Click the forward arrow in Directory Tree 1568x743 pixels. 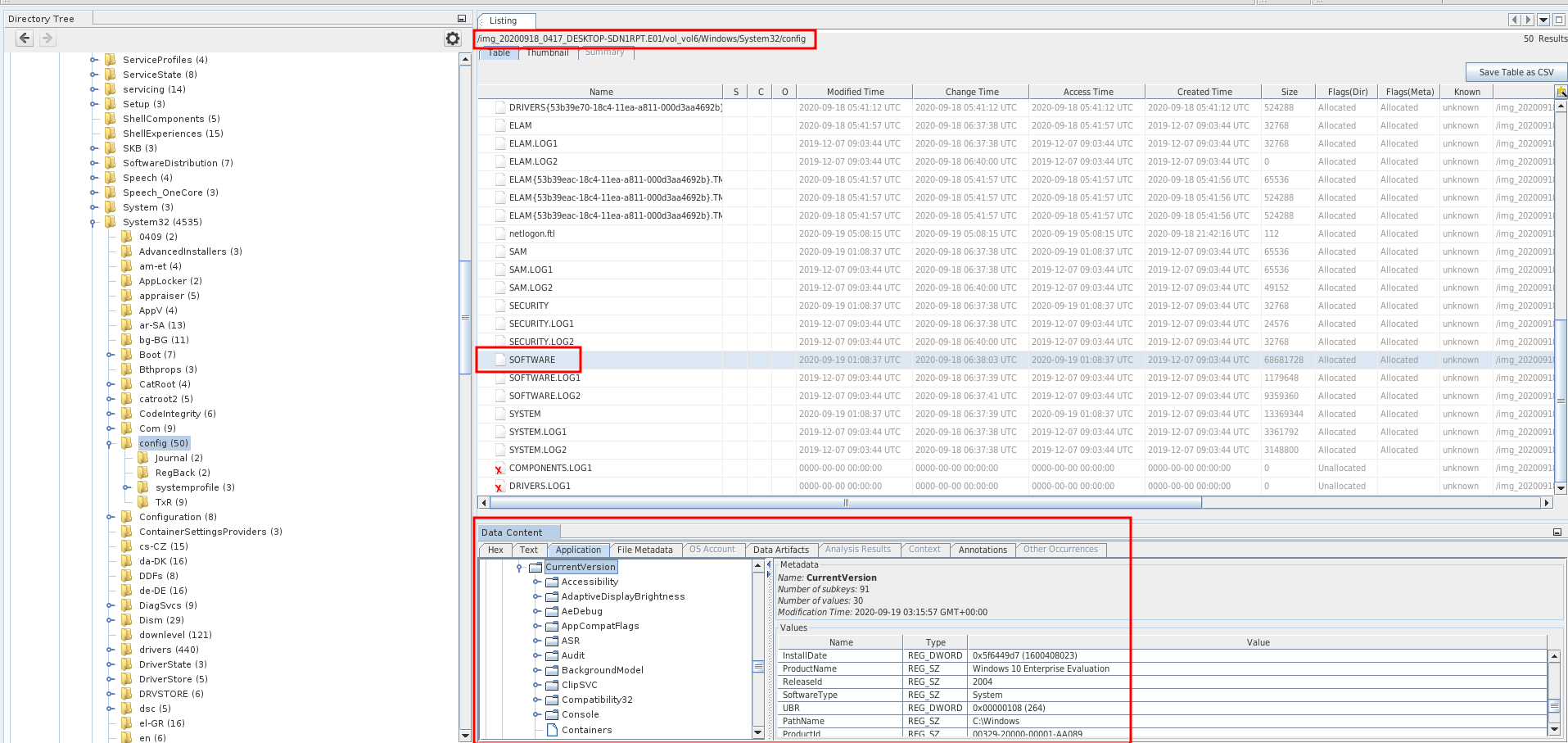point(47,38)
